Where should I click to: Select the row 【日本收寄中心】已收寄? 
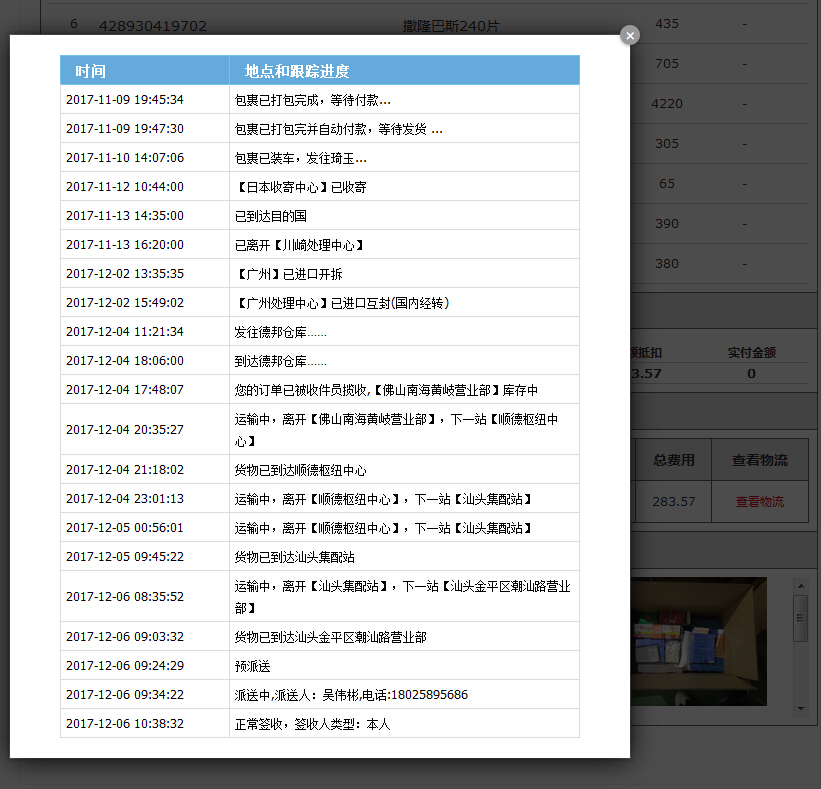pyautogui.click(x=404, y=186)
